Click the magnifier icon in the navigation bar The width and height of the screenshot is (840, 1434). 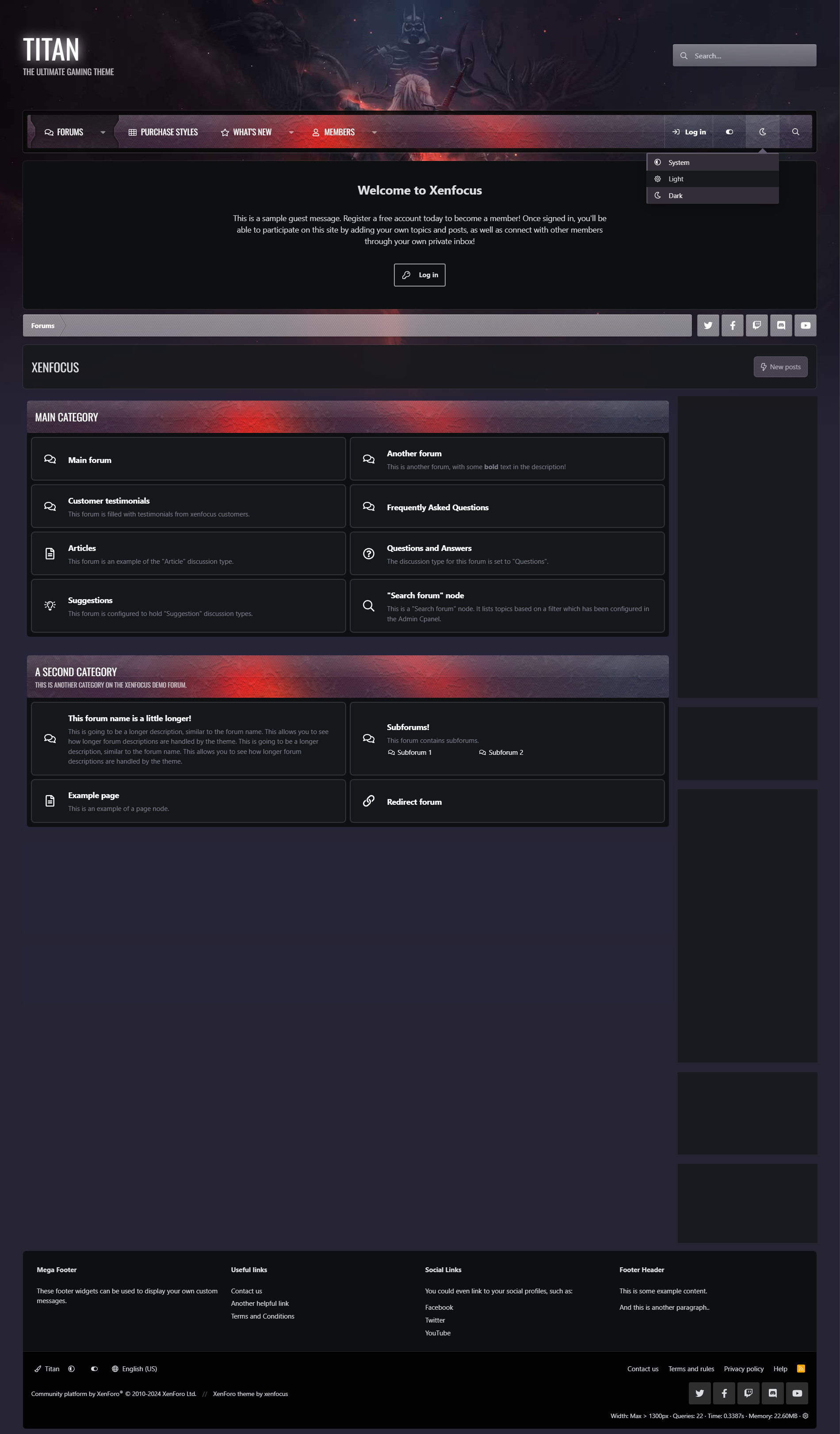(795, 132)
